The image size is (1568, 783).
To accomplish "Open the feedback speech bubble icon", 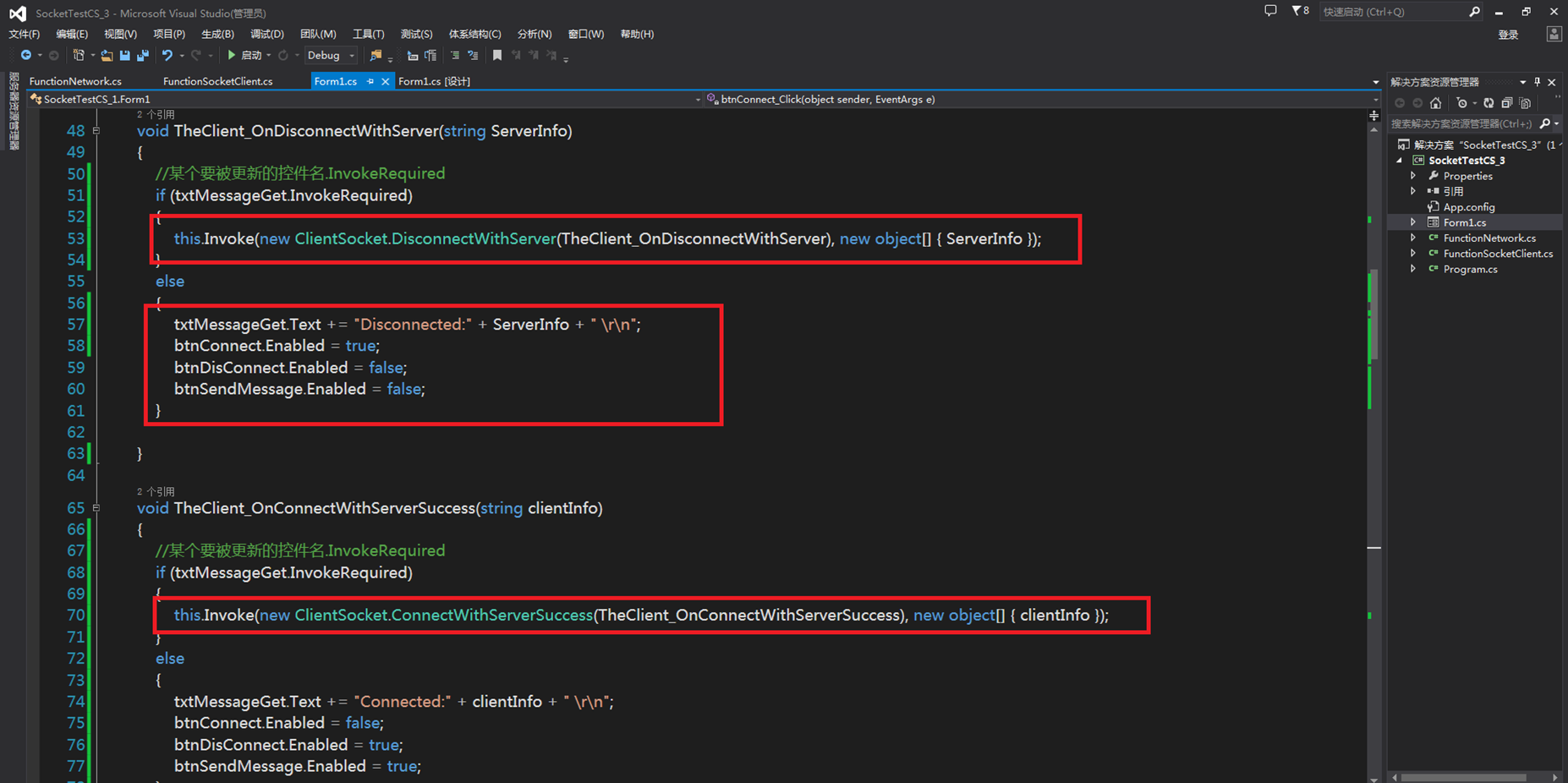I will click(x=1270, y=11).
